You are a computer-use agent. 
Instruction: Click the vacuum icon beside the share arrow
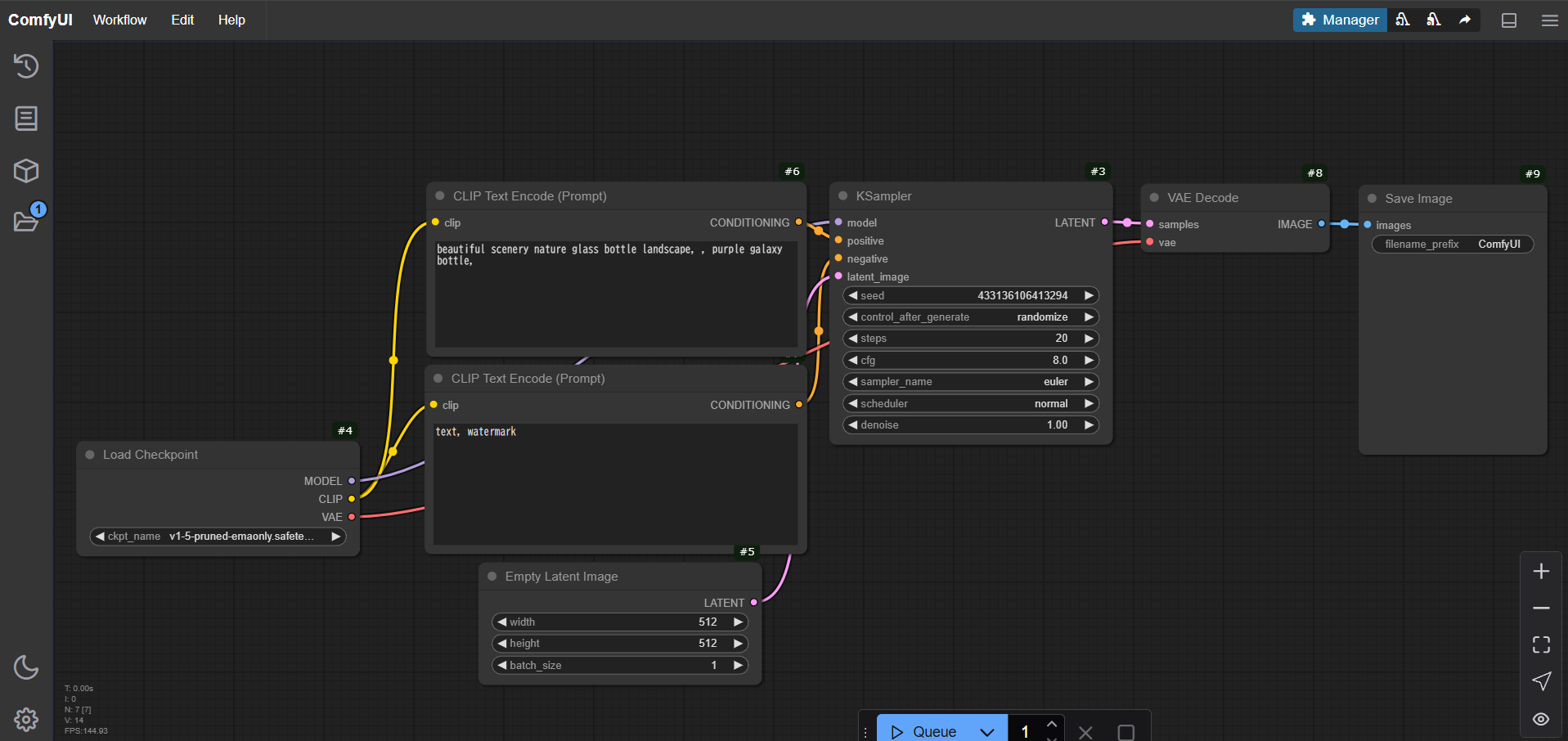click(x=1433, y=20)
